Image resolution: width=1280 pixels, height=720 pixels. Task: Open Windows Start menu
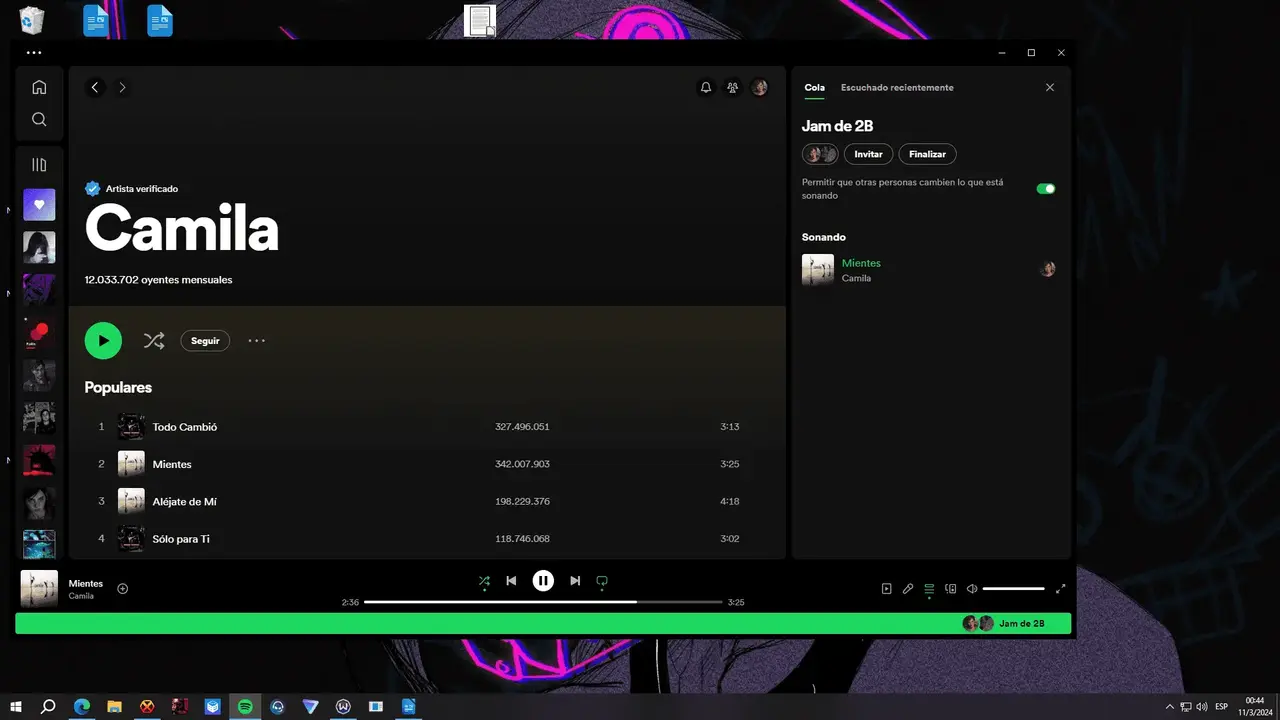pos(16,707)
